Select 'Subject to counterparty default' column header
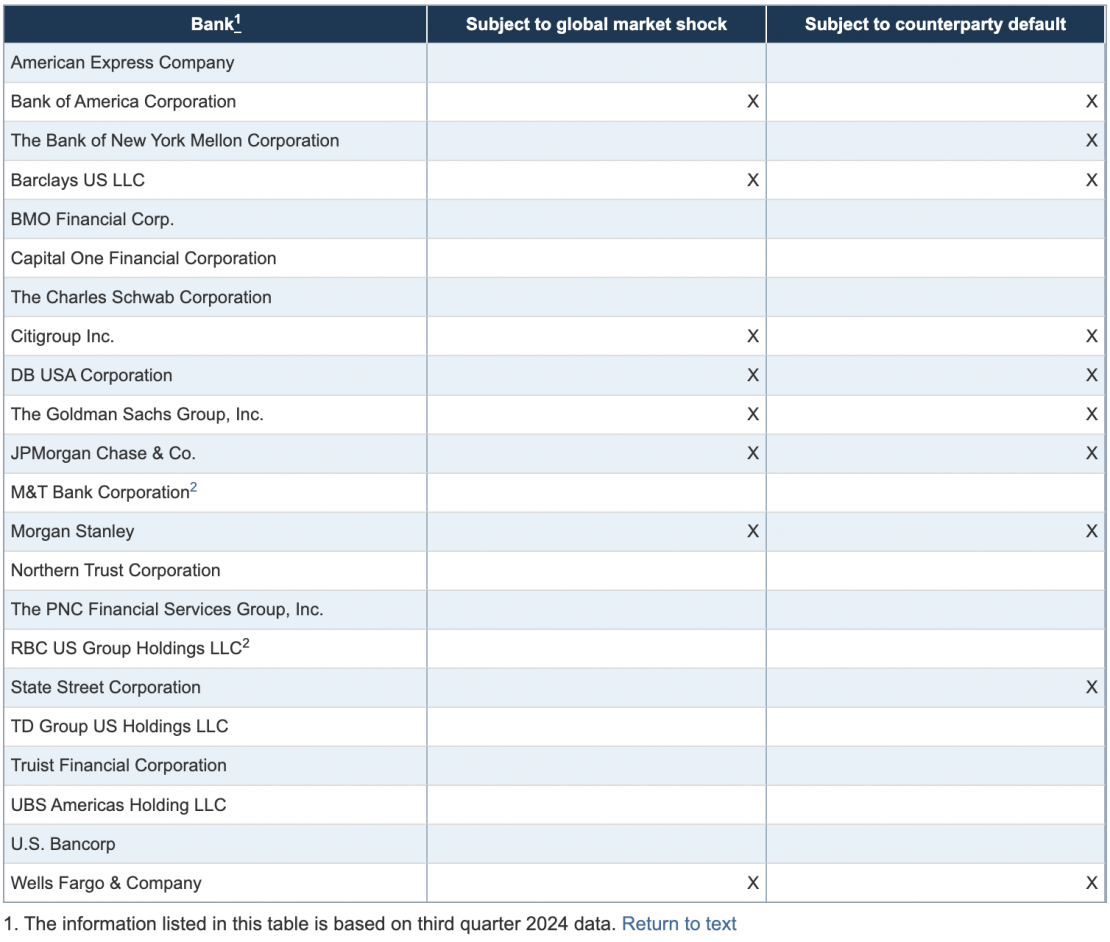The width and height of the screenshot is (1110, 942). (935, 24)
